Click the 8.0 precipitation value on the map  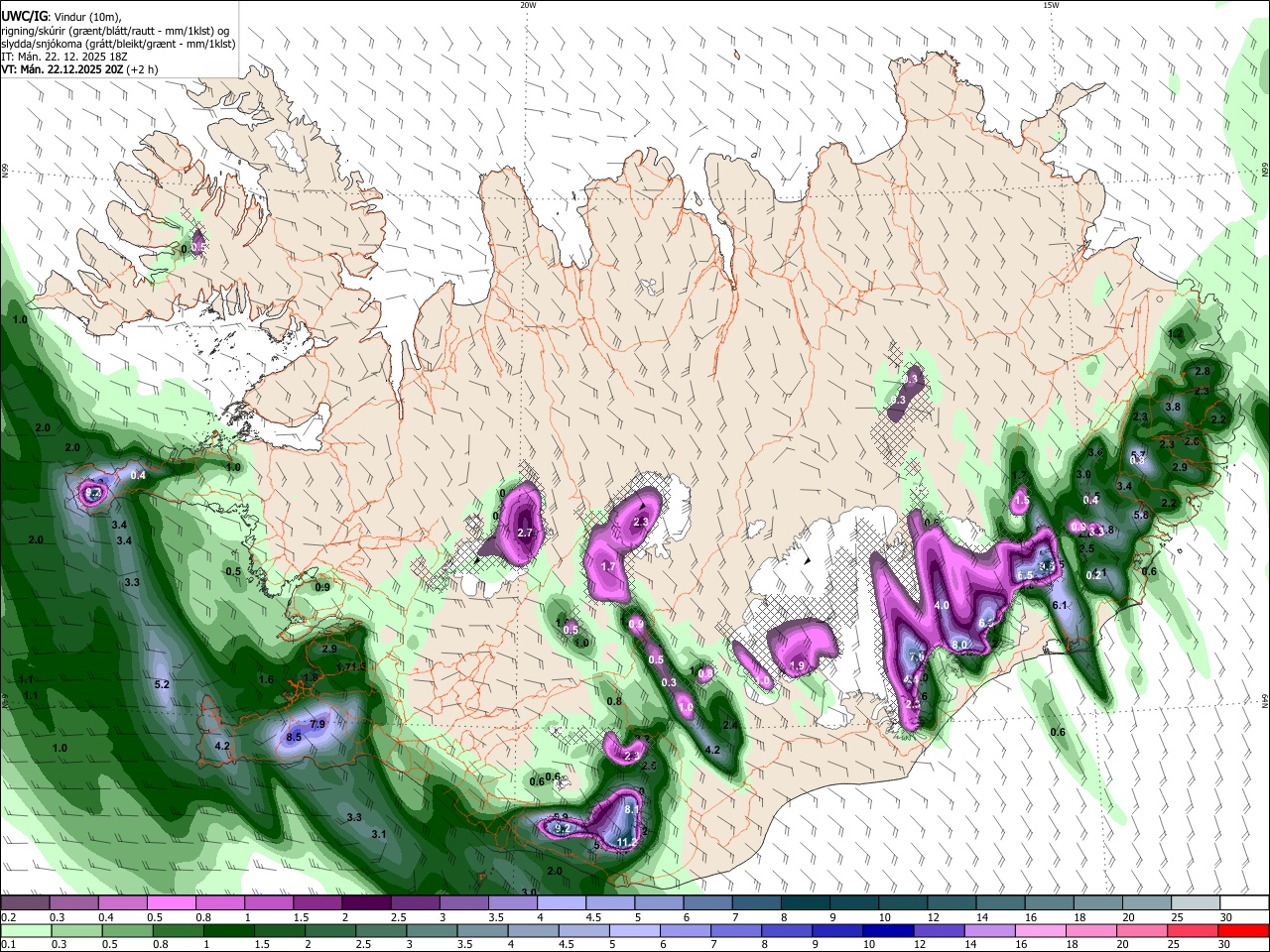(959, 645)
